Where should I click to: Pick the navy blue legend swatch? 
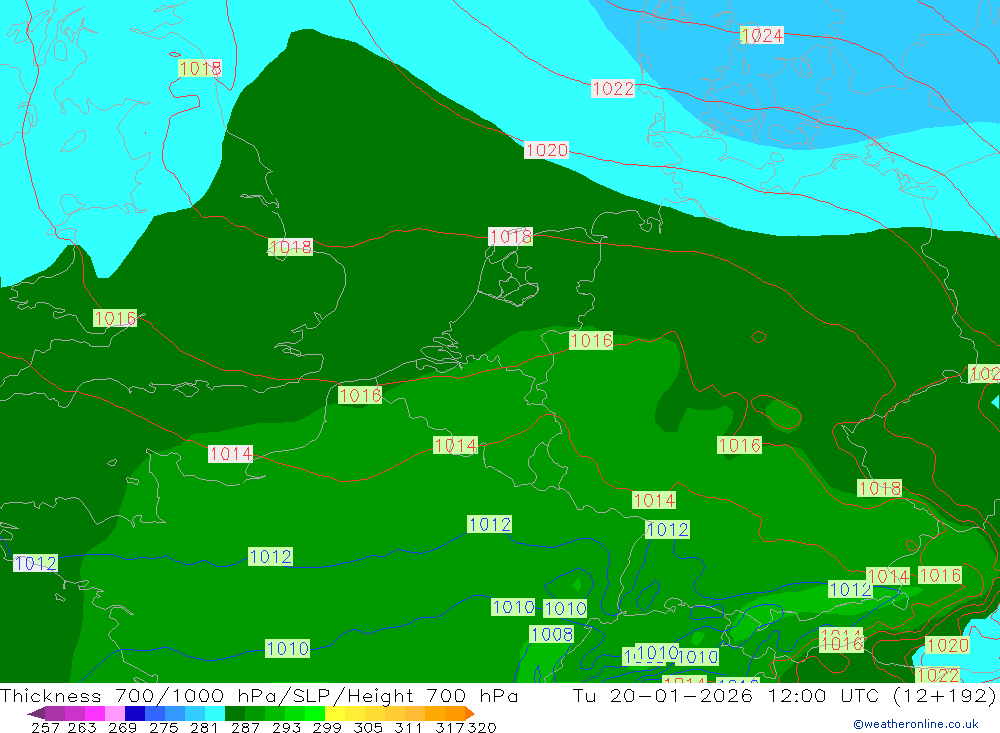click(135, 713)
